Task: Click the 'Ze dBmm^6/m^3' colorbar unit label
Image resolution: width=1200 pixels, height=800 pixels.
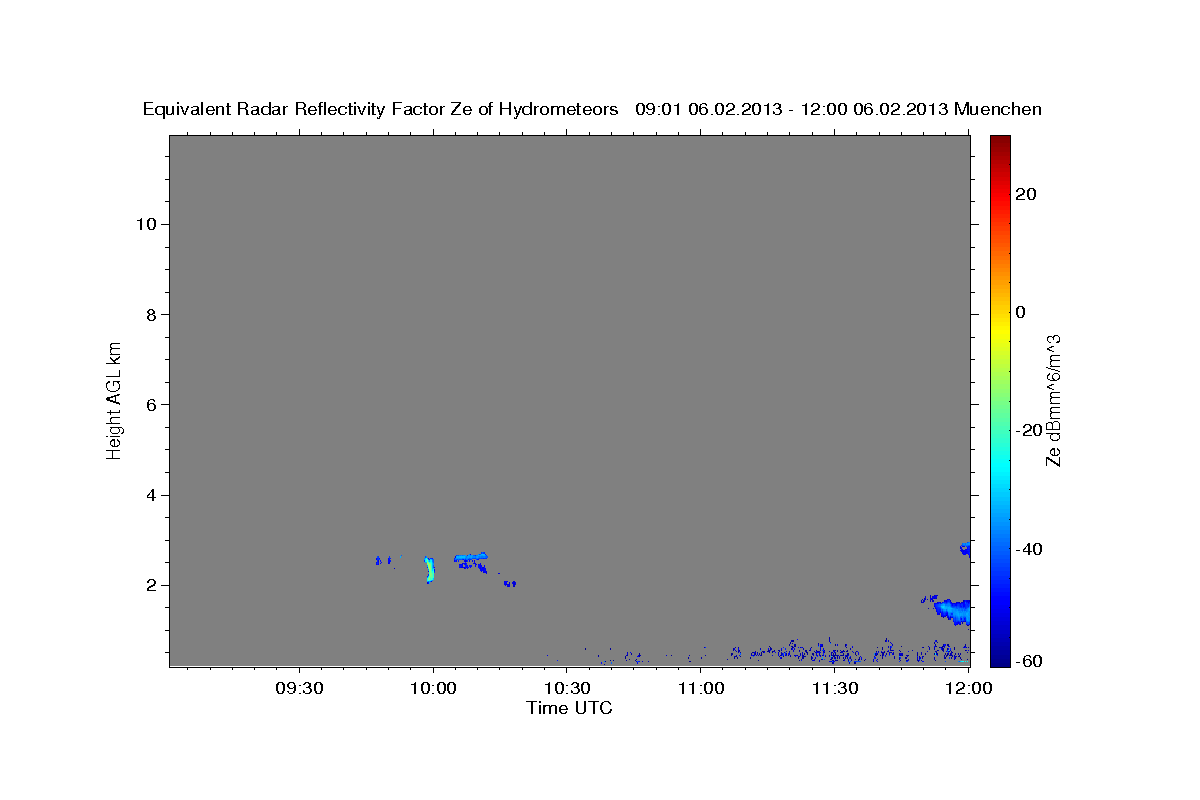Action: (1053, 400)
